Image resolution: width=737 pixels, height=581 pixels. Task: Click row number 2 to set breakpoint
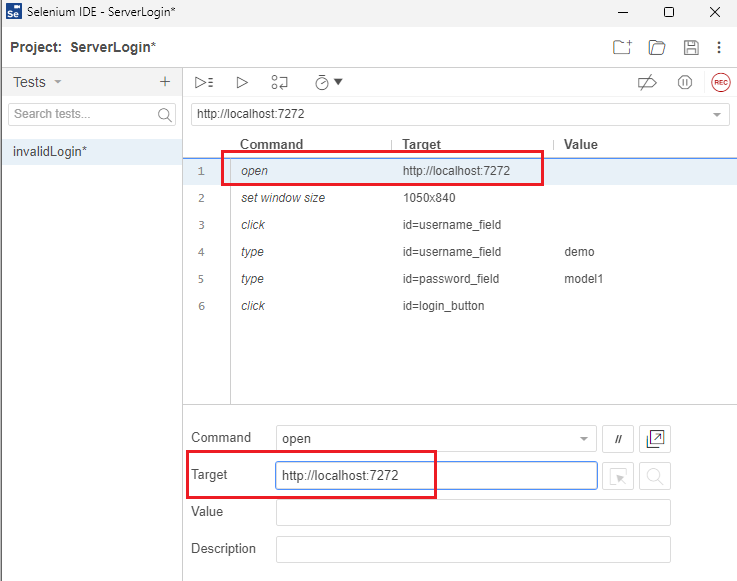pos(201,198)
